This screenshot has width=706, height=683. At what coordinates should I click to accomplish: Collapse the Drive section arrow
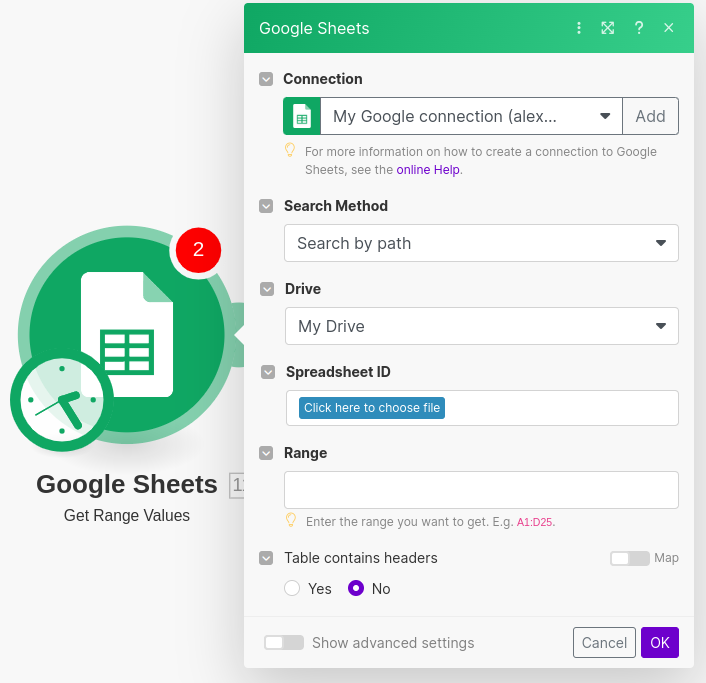pyautogui.click(x=267, y=289)
